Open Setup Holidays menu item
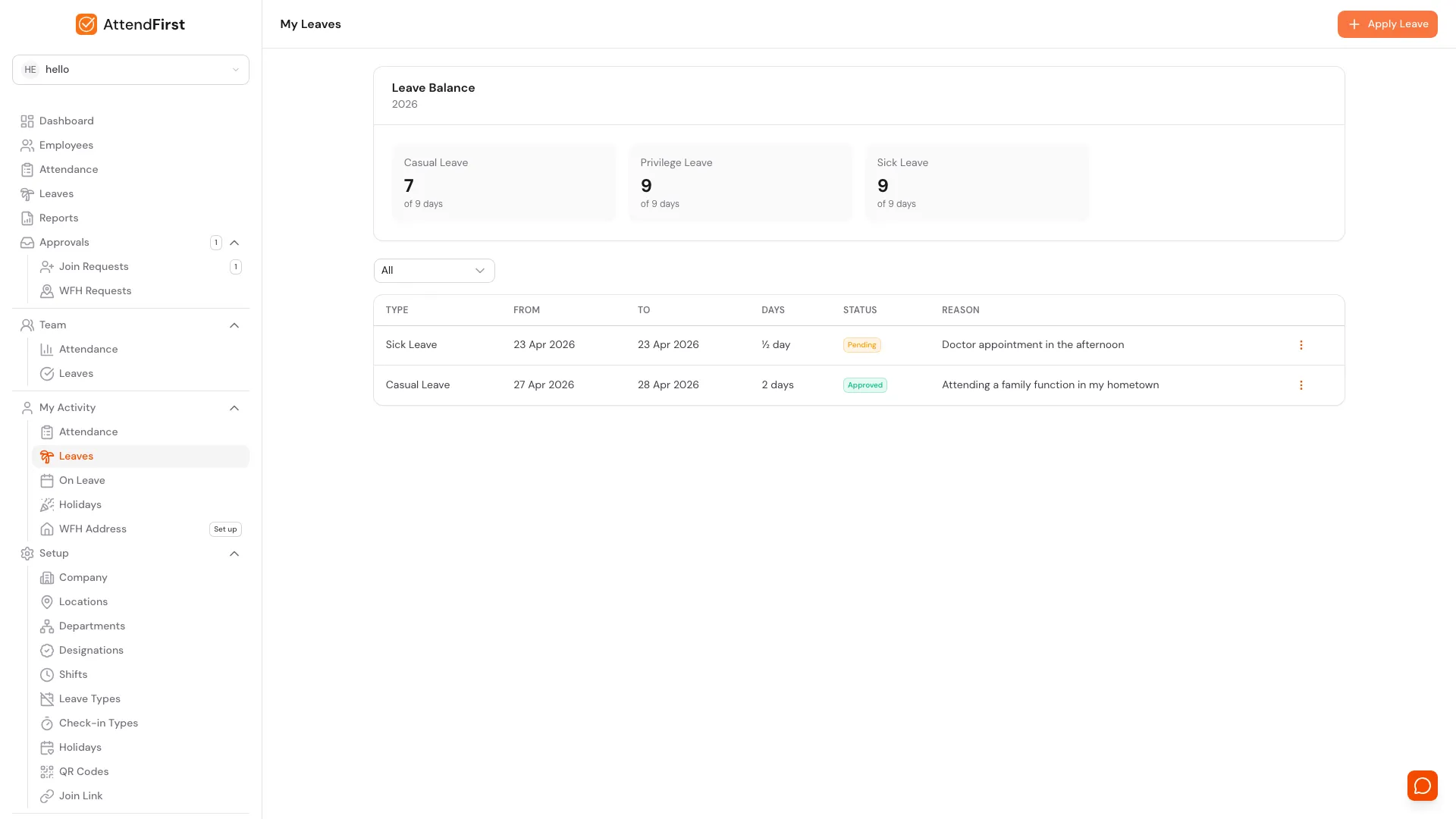 140,748
